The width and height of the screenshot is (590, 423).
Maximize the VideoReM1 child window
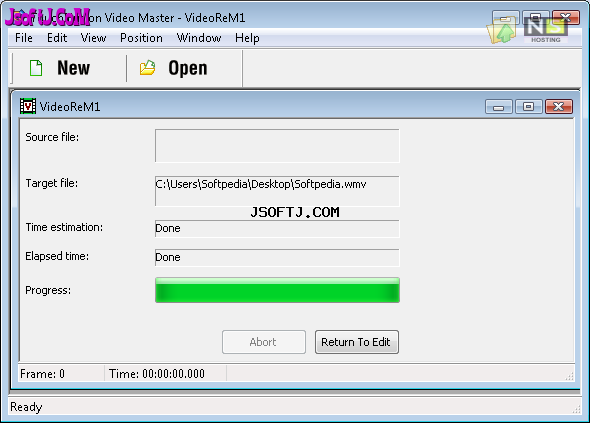click(528, 107)
